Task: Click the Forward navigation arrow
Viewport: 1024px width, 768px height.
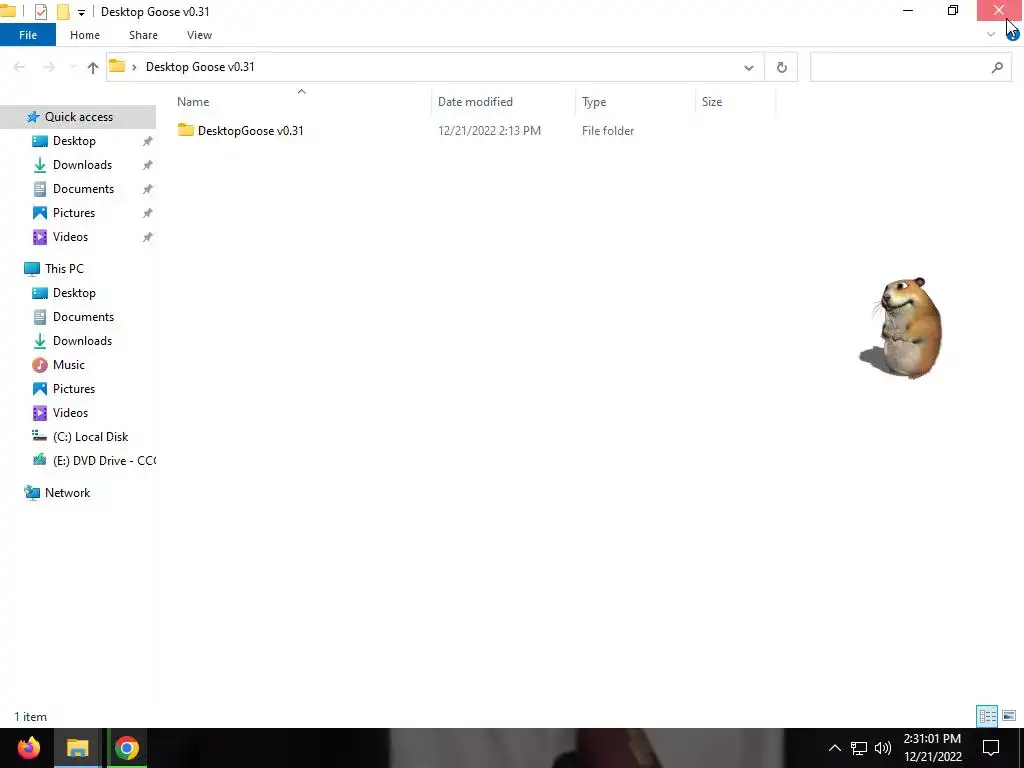Action: pyautogui.click(x=48, y=67)
